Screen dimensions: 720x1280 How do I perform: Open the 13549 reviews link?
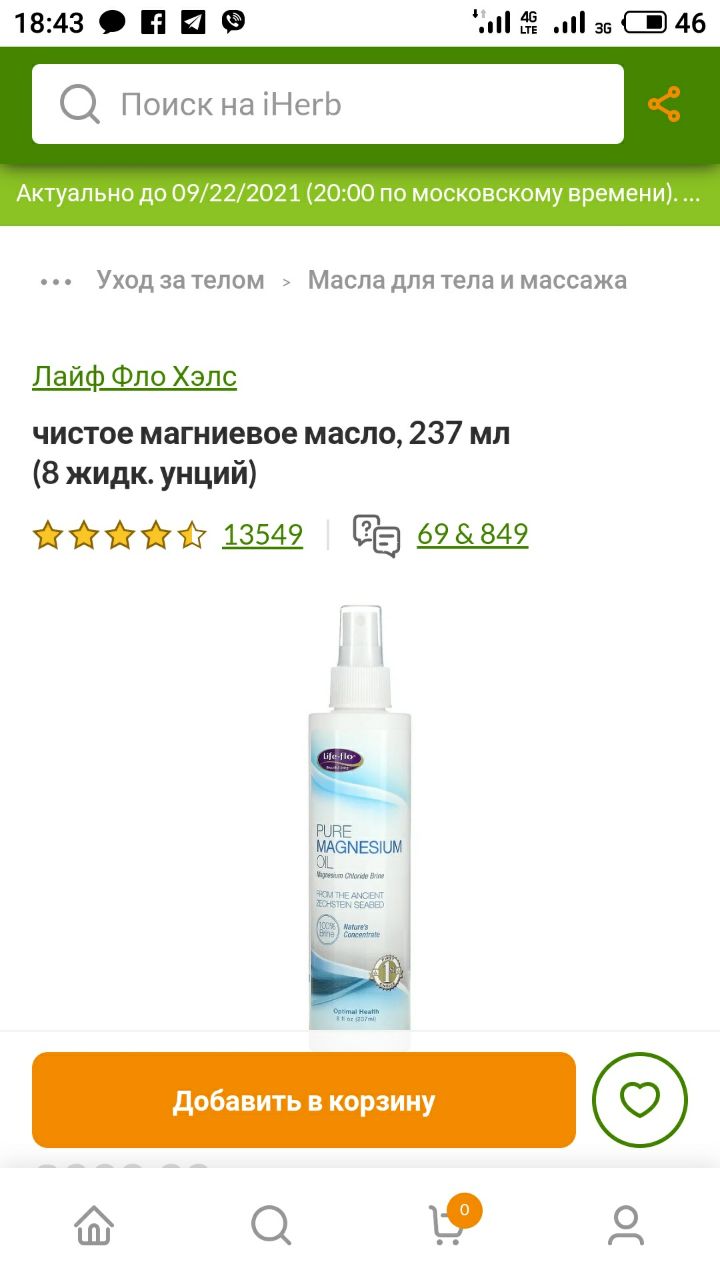point(262,535)
